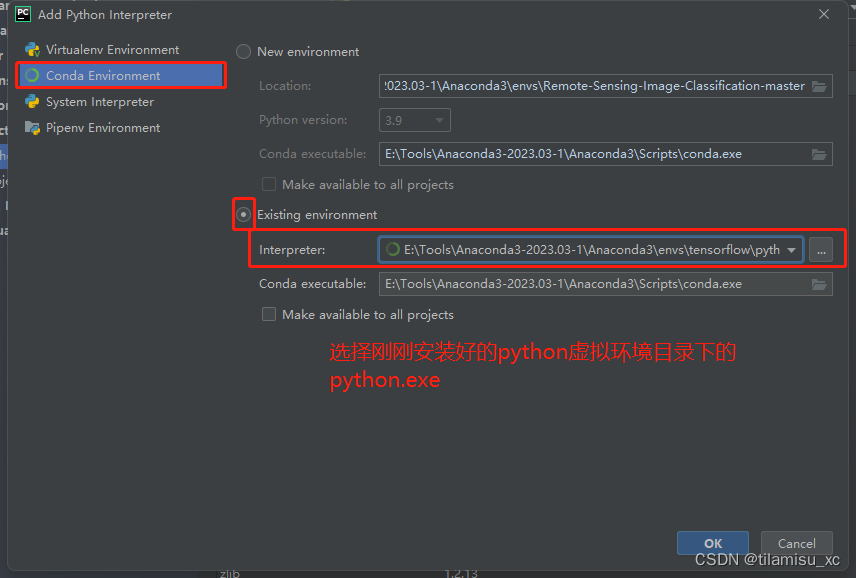The image size is (856, 578).
Task: Click the 'Add Python Interpreter' title text
Action: pos(105,15)
